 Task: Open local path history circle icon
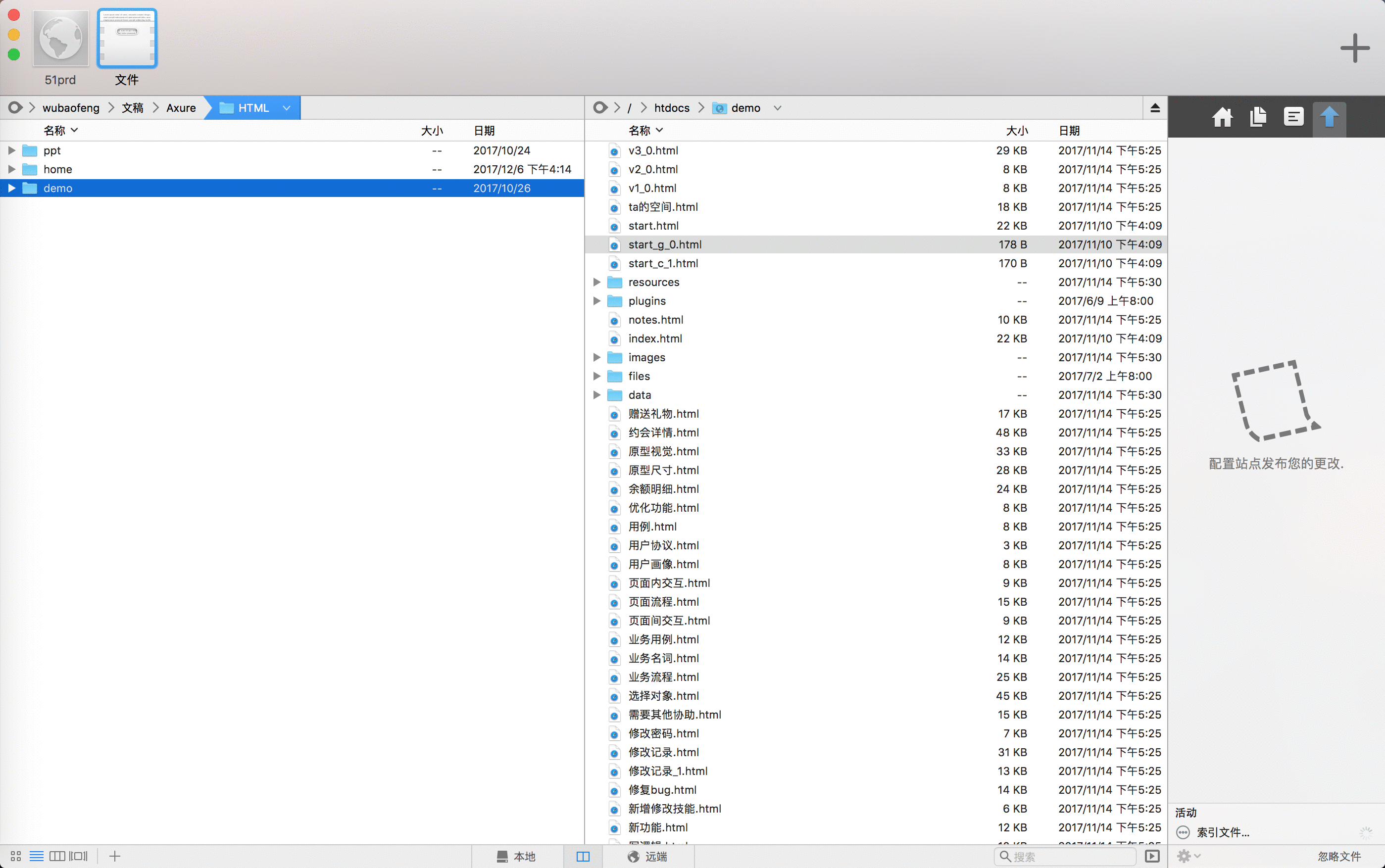15,108
